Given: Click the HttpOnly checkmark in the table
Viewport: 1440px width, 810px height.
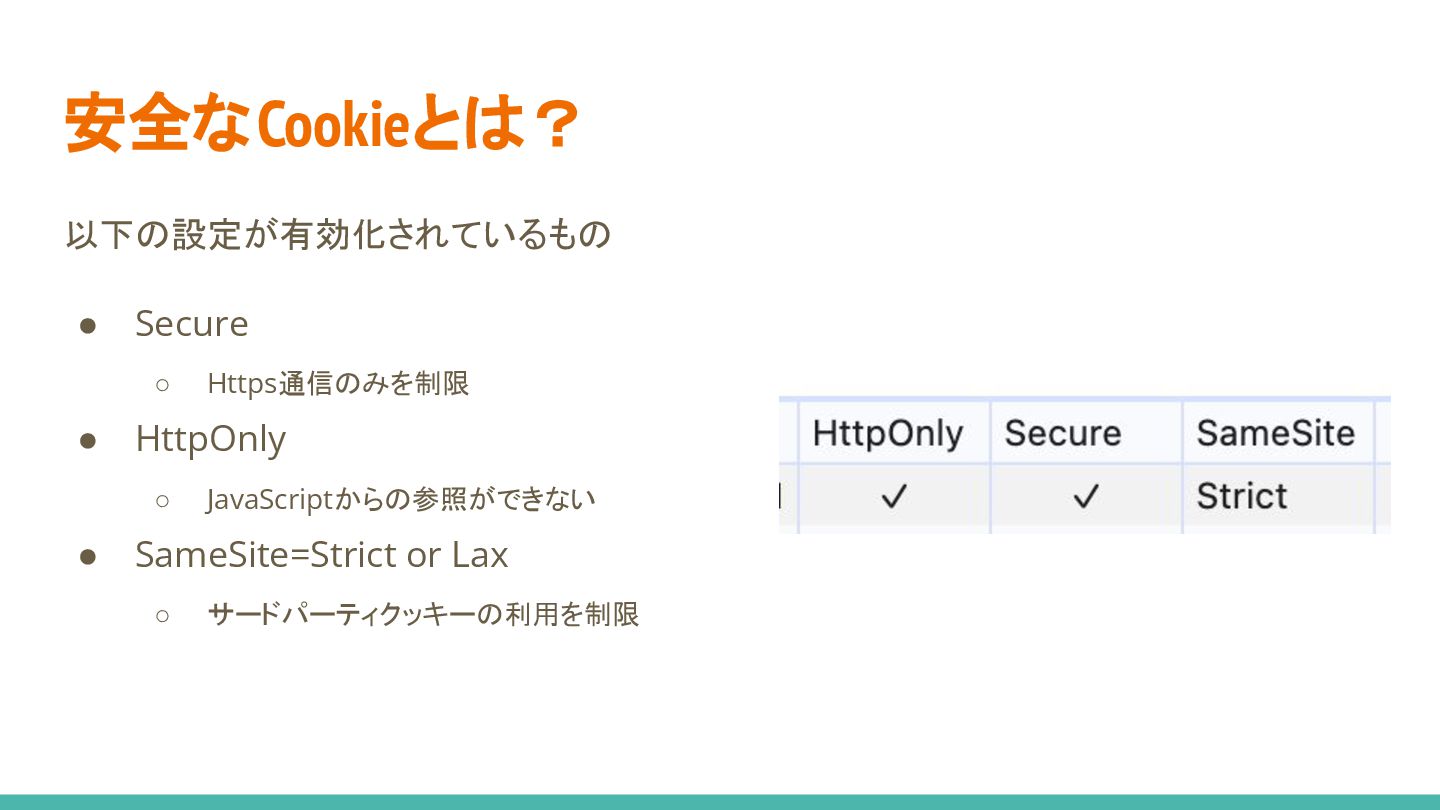Looking at the screenshot, I should click(x=893, y=496).
